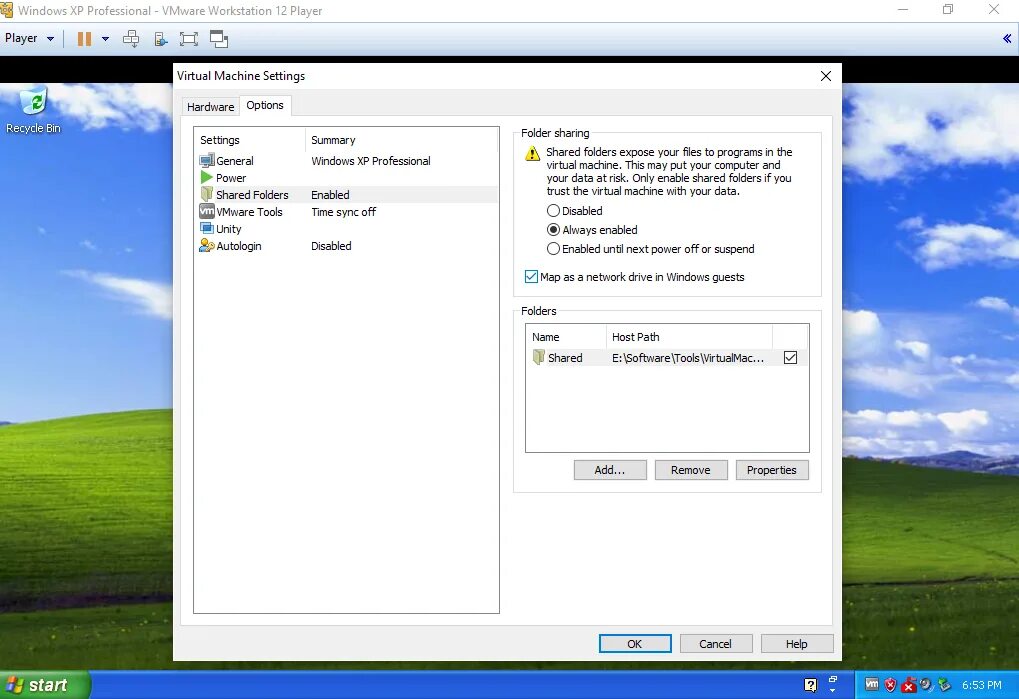Click the help question-mark icon on the taskbar
Viewport: 1019px width, 699px height.
(x=810, y=685)
